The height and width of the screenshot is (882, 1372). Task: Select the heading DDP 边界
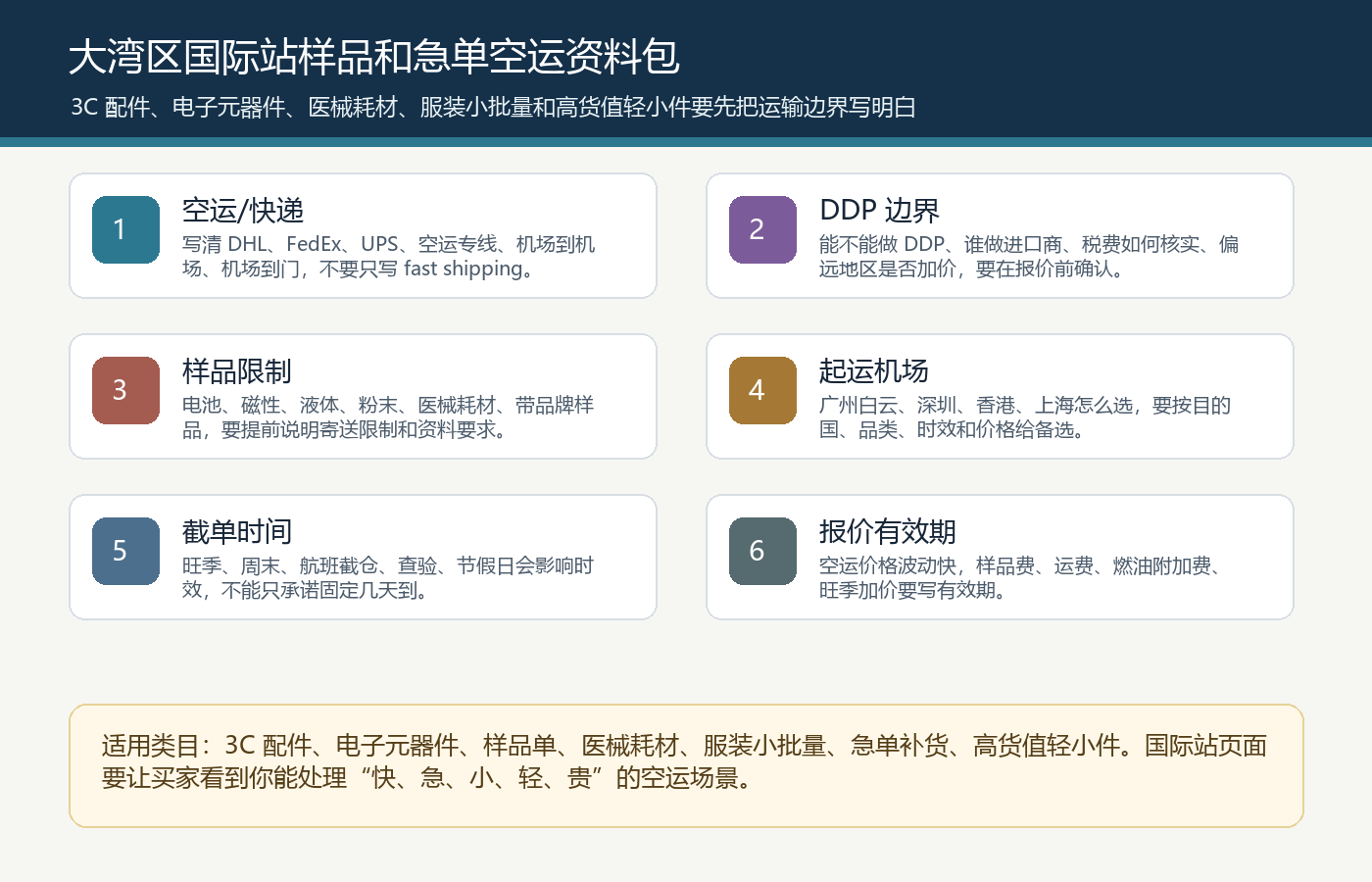879,211
